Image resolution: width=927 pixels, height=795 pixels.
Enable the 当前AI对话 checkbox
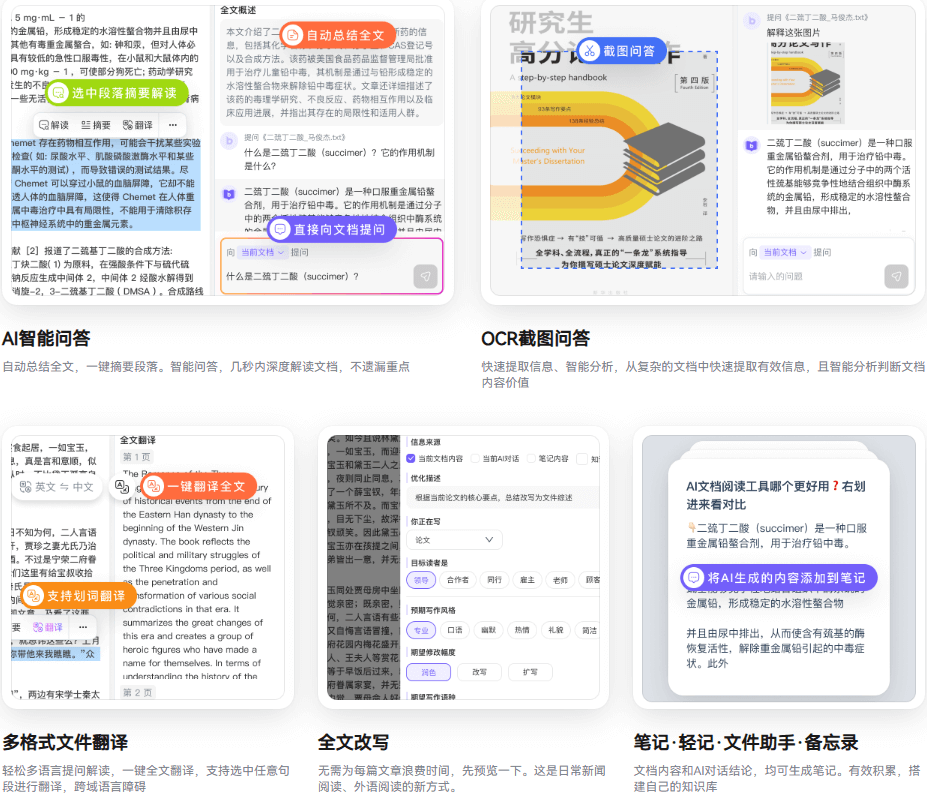[x=475, y=458]
